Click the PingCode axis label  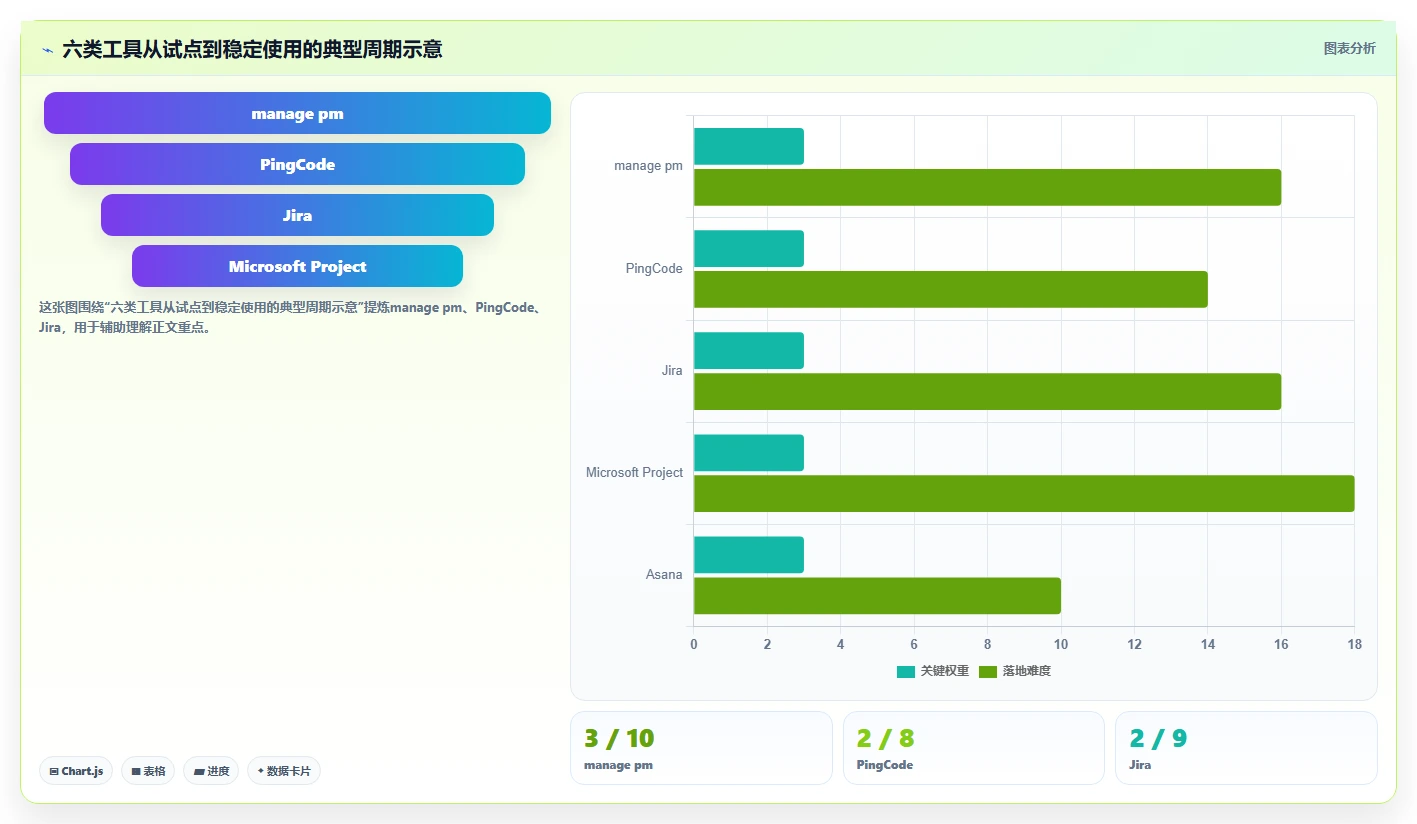(x=654, y=268)
